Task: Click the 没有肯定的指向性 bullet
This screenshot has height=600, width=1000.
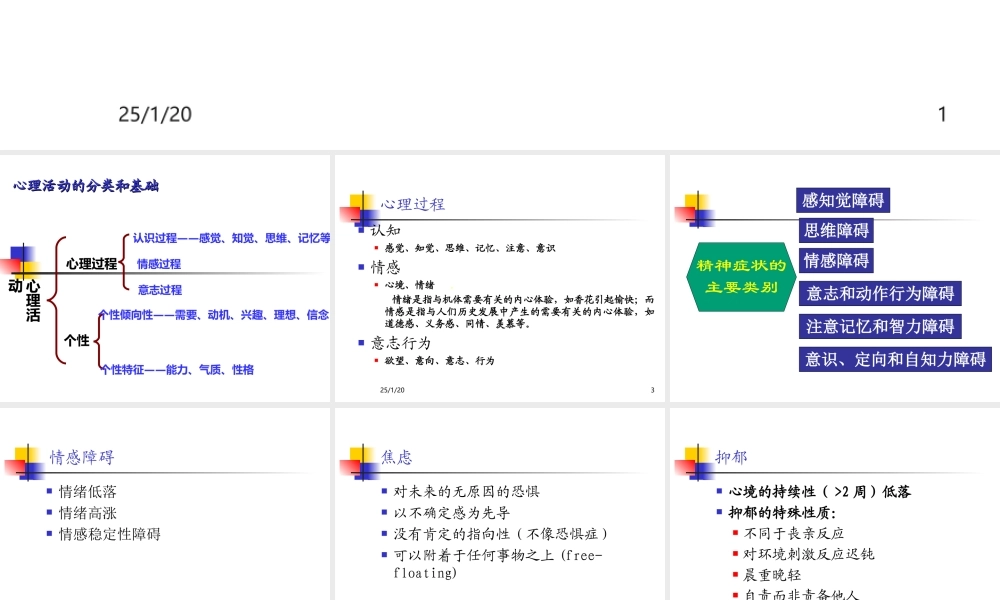Action: click(501, 534)
